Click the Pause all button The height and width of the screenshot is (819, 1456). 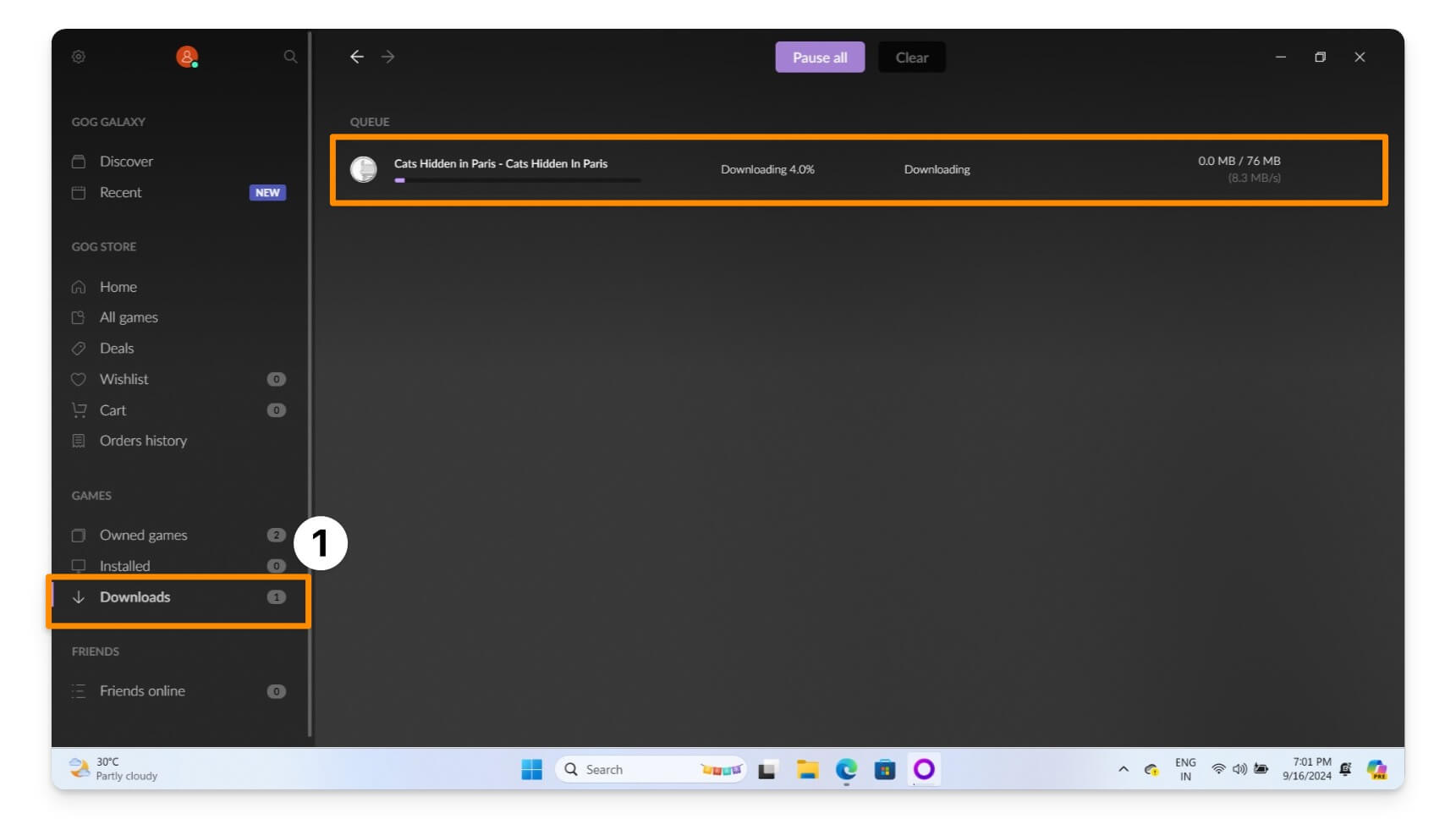click(x=819, y=57)
